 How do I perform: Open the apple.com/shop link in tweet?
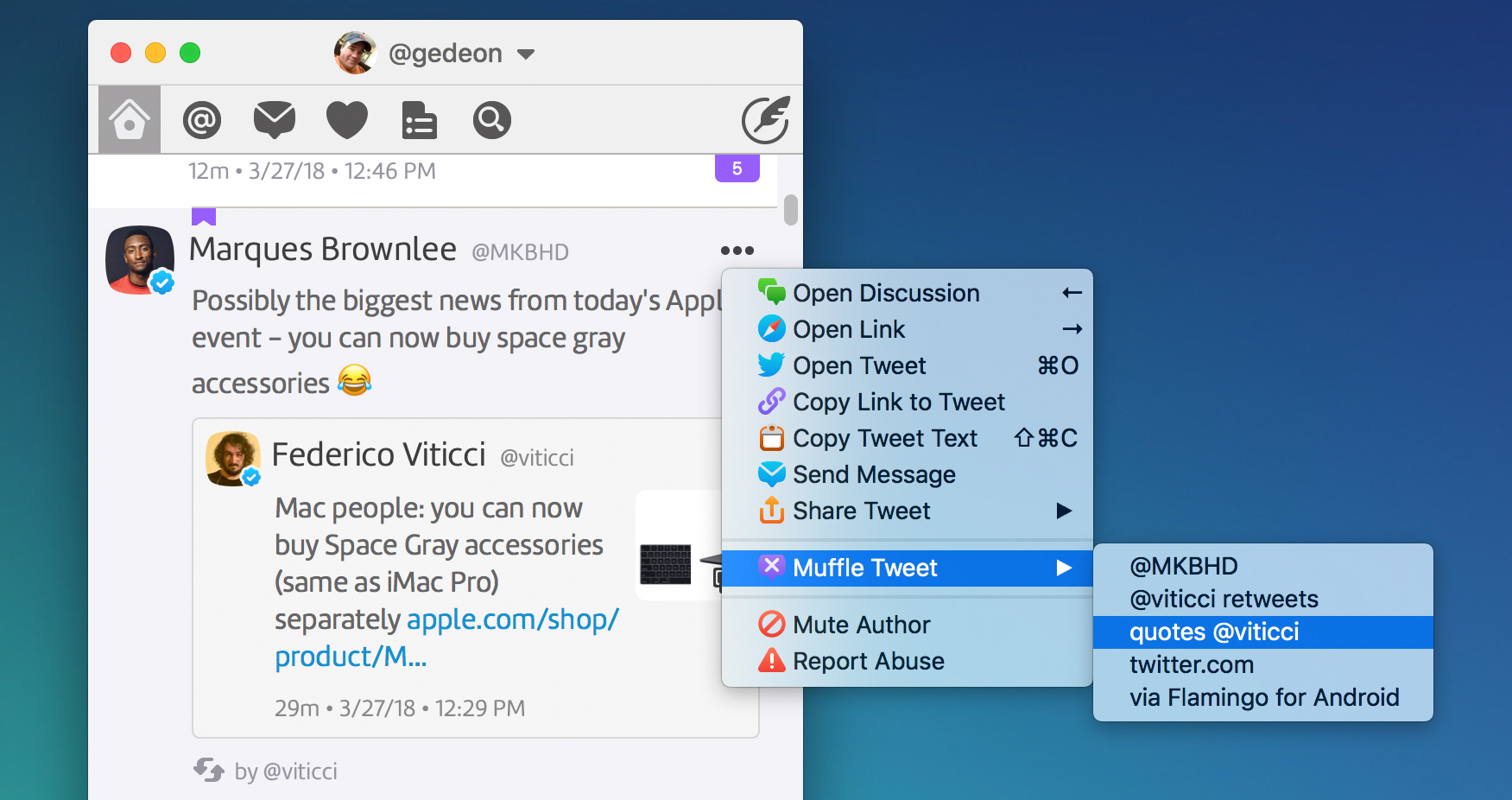point(512,619)
